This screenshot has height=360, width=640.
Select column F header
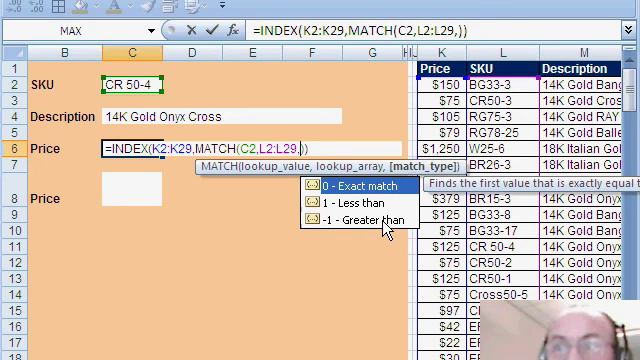(312, 53)
